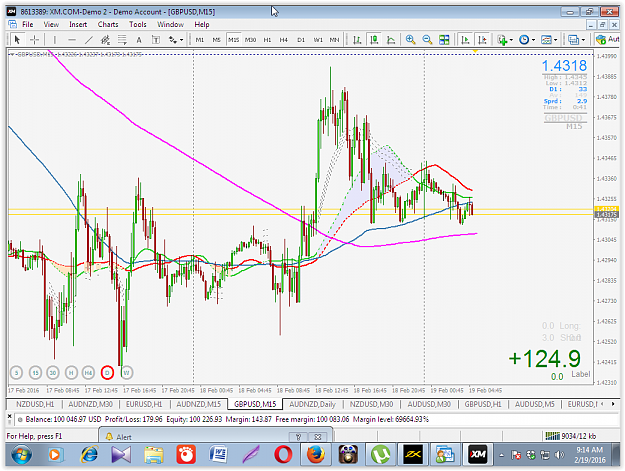Open the Profiles dropdown
625x471 pixels.
click(576, 40)
